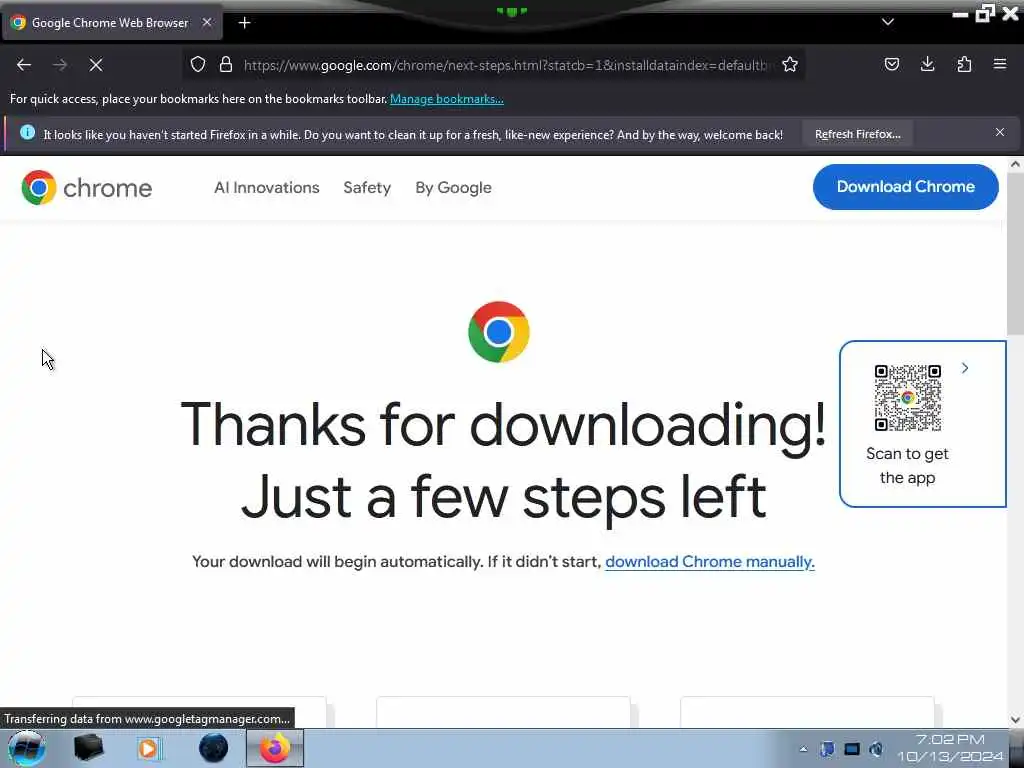
Task: Click the security shield tray icon
Action: tap(827, 749)
